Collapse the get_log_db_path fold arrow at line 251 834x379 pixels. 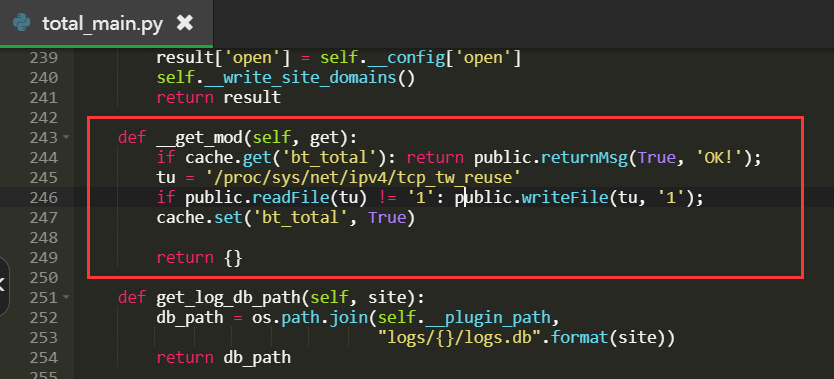point(65,297)
